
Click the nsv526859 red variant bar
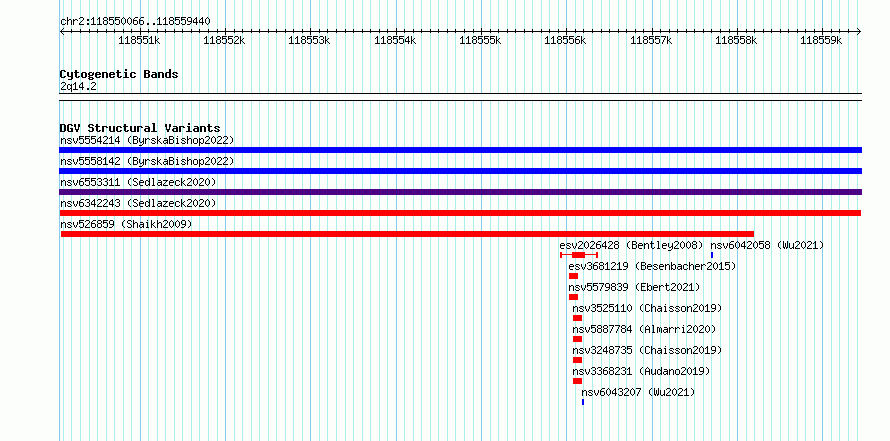407,234
